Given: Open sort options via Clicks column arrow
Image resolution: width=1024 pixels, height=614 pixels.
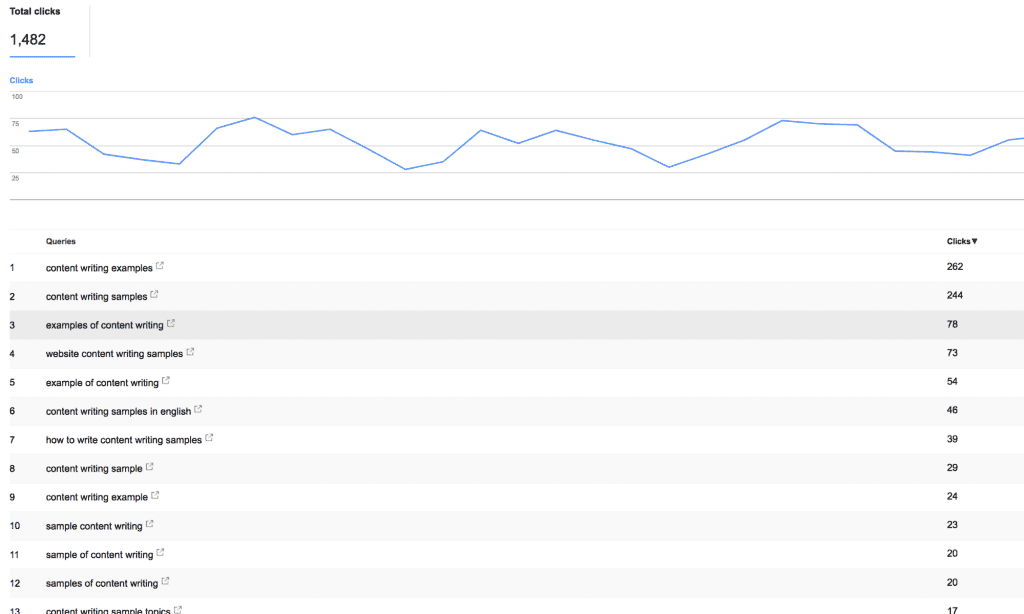Looking at the screenshot, I should click(975, 241).
